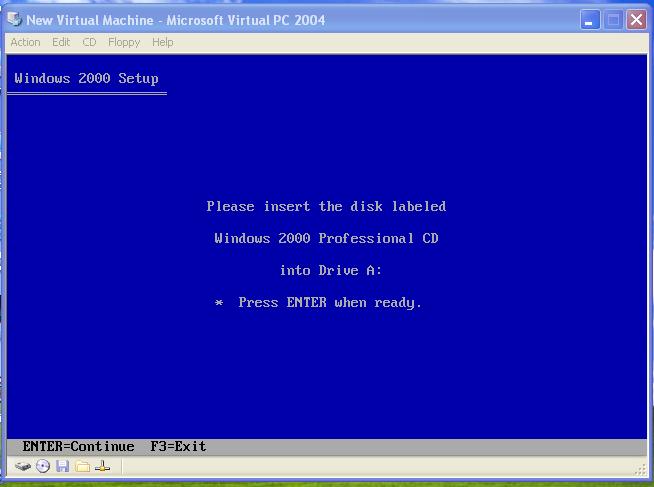Click the CD drive status icon
This screenshot has width=654, height=487.
(43, 466)
